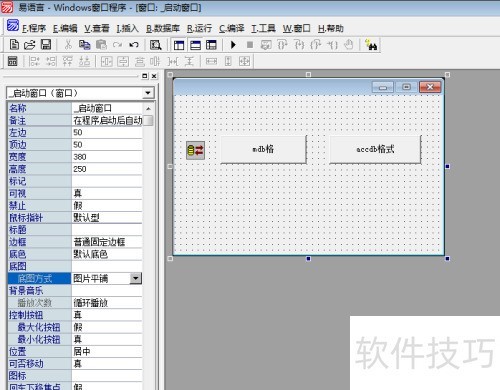Click the Undo arrow icon

[134, 45]
